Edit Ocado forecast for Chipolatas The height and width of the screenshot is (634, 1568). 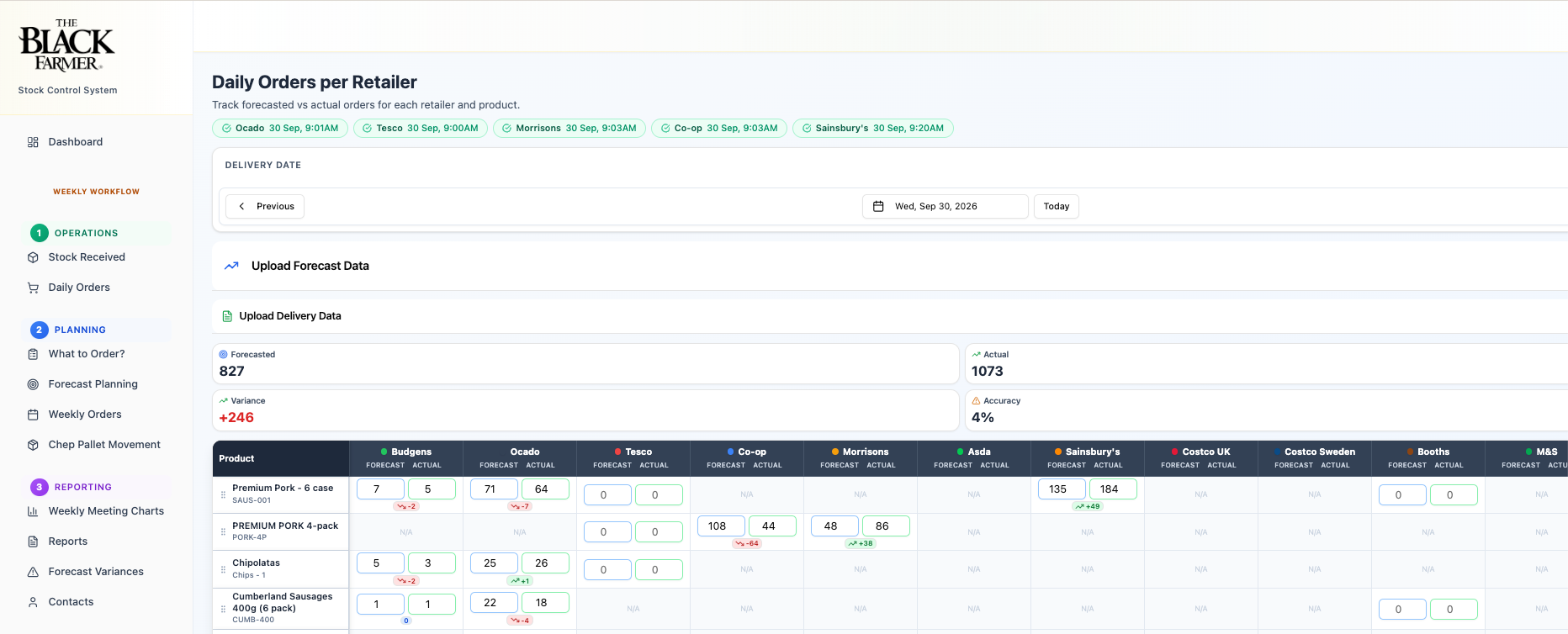pyautogui.click(x=494, y=563)
